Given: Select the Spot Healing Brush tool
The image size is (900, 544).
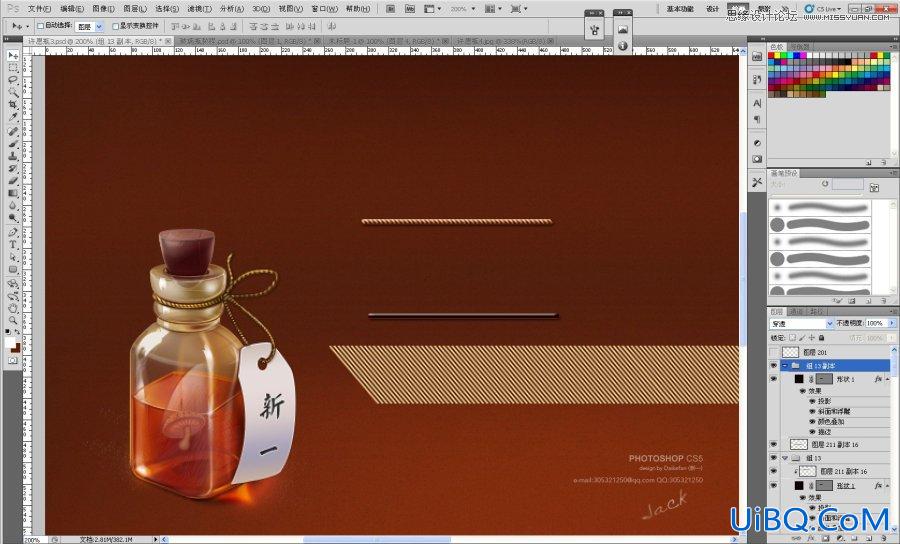Looking at the screenshot, I should 13,131.
